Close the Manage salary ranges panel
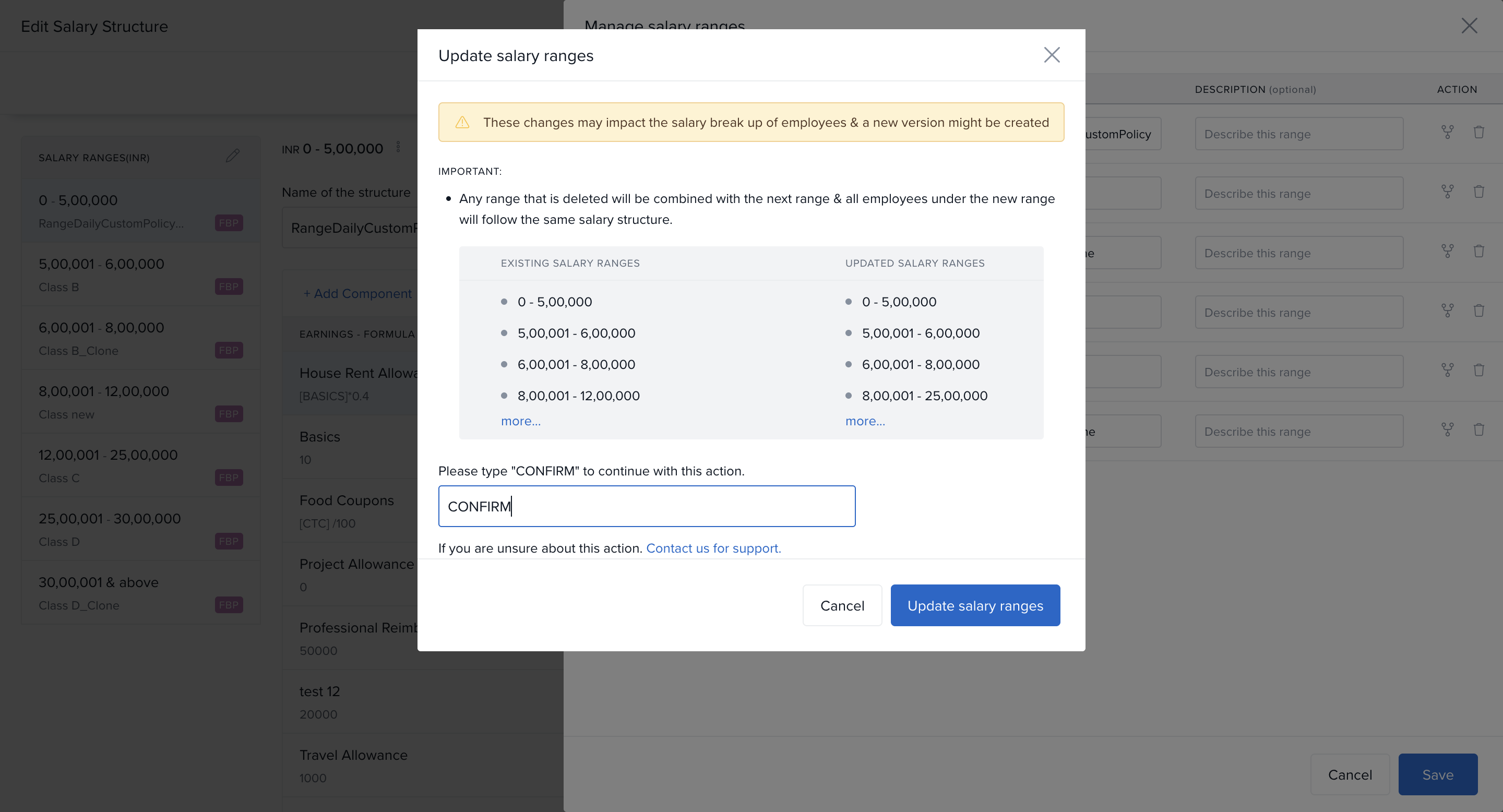Viewport: 1503px width, 812px height. [x=1469, y=26]
